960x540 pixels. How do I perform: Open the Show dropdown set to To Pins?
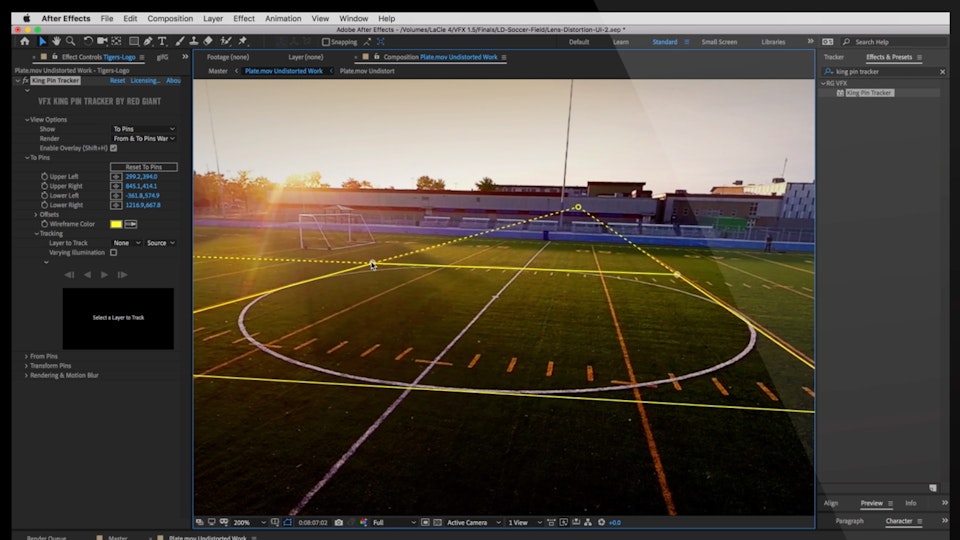(144, 129)
